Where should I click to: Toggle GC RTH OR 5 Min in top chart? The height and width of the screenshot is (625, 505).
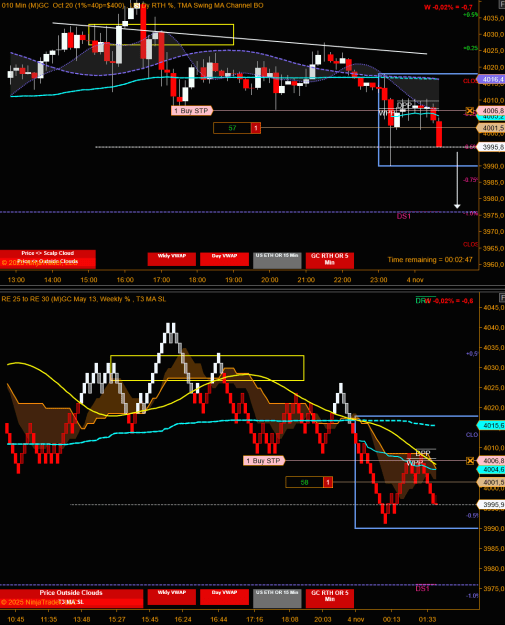pyautogui.click(x=330, y=260)
